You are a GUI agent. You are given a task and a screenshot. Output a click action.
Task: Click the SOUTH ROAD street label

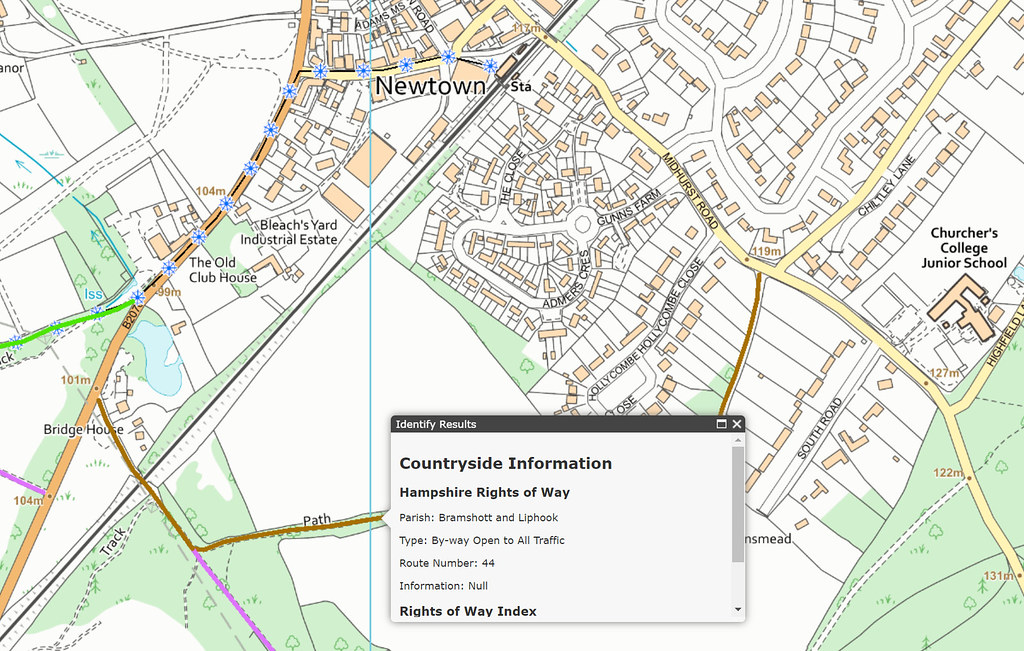pyautogui.click(x=819, y=428)
